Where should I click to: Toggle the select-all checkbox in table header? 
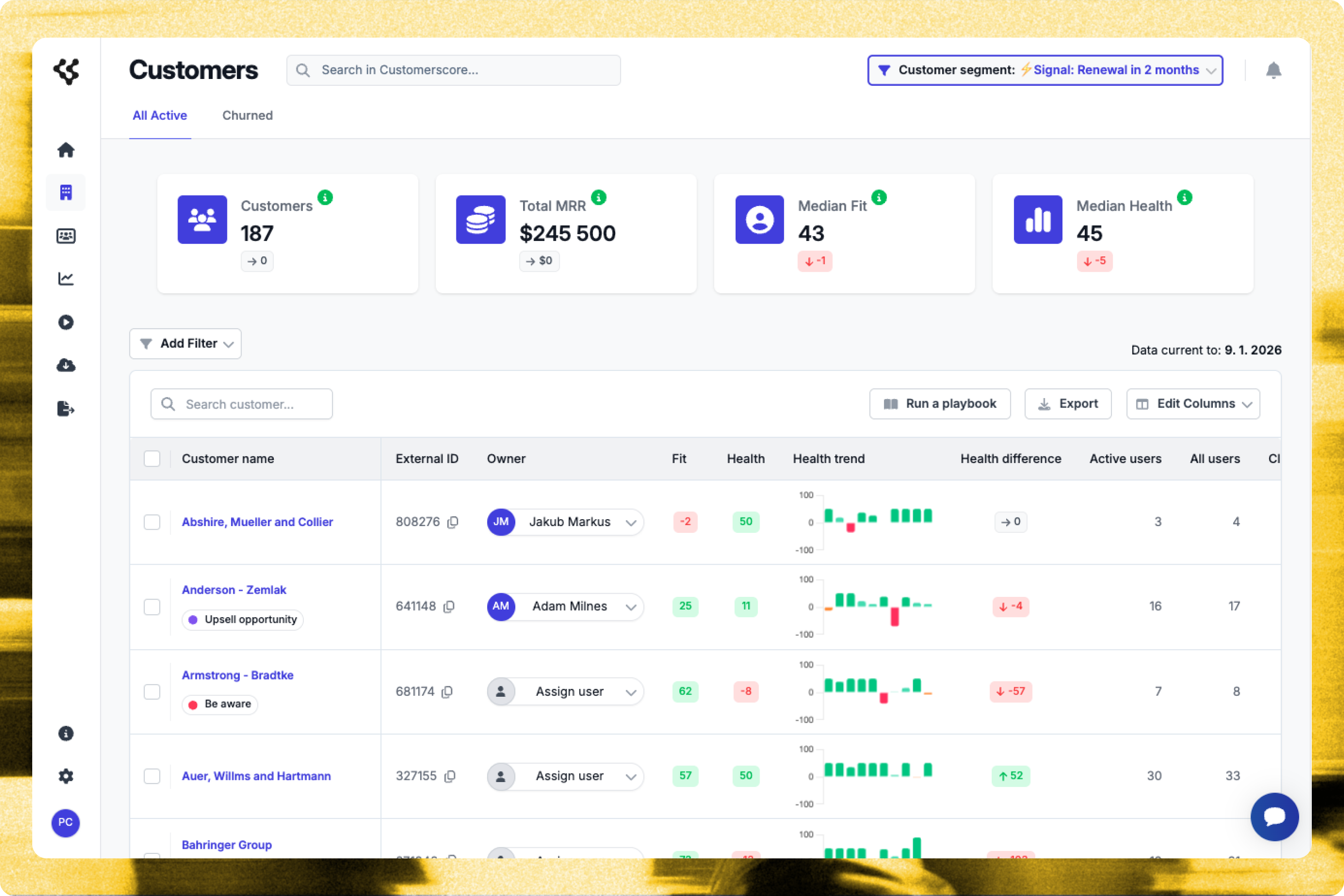pos(152,459)
